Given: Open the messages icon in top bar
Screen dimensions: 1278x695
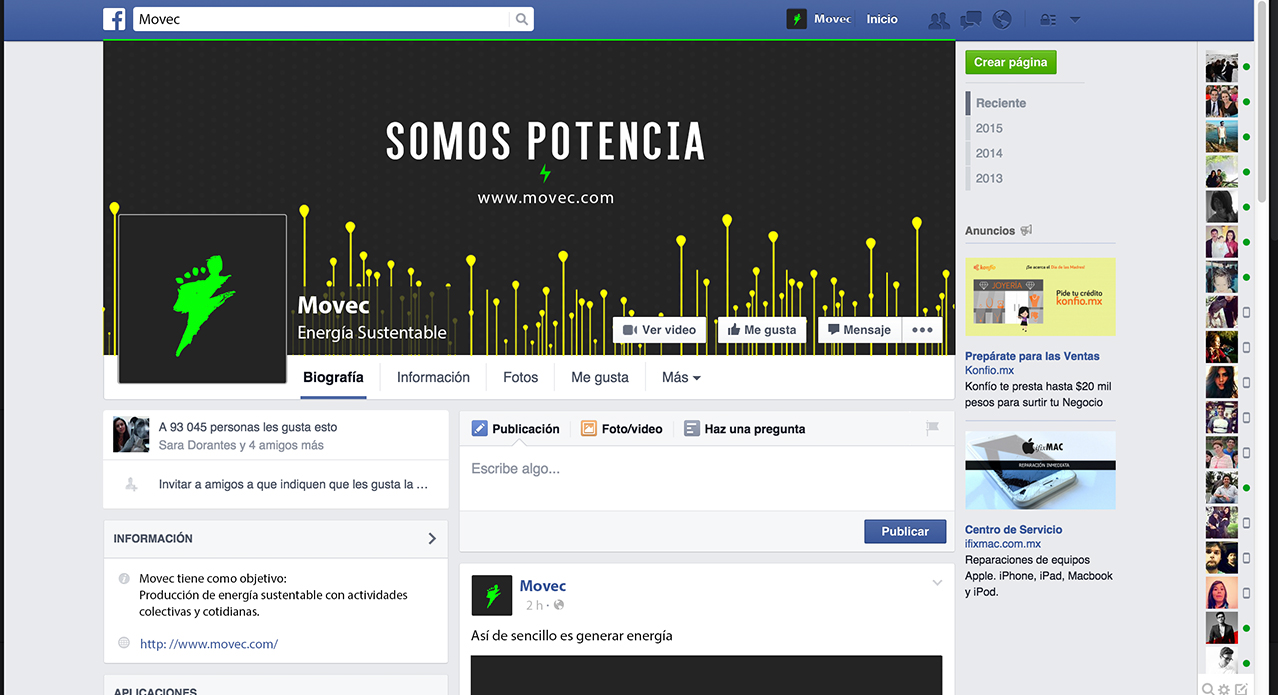Looking at the screenshot, I should pos(970,20).
